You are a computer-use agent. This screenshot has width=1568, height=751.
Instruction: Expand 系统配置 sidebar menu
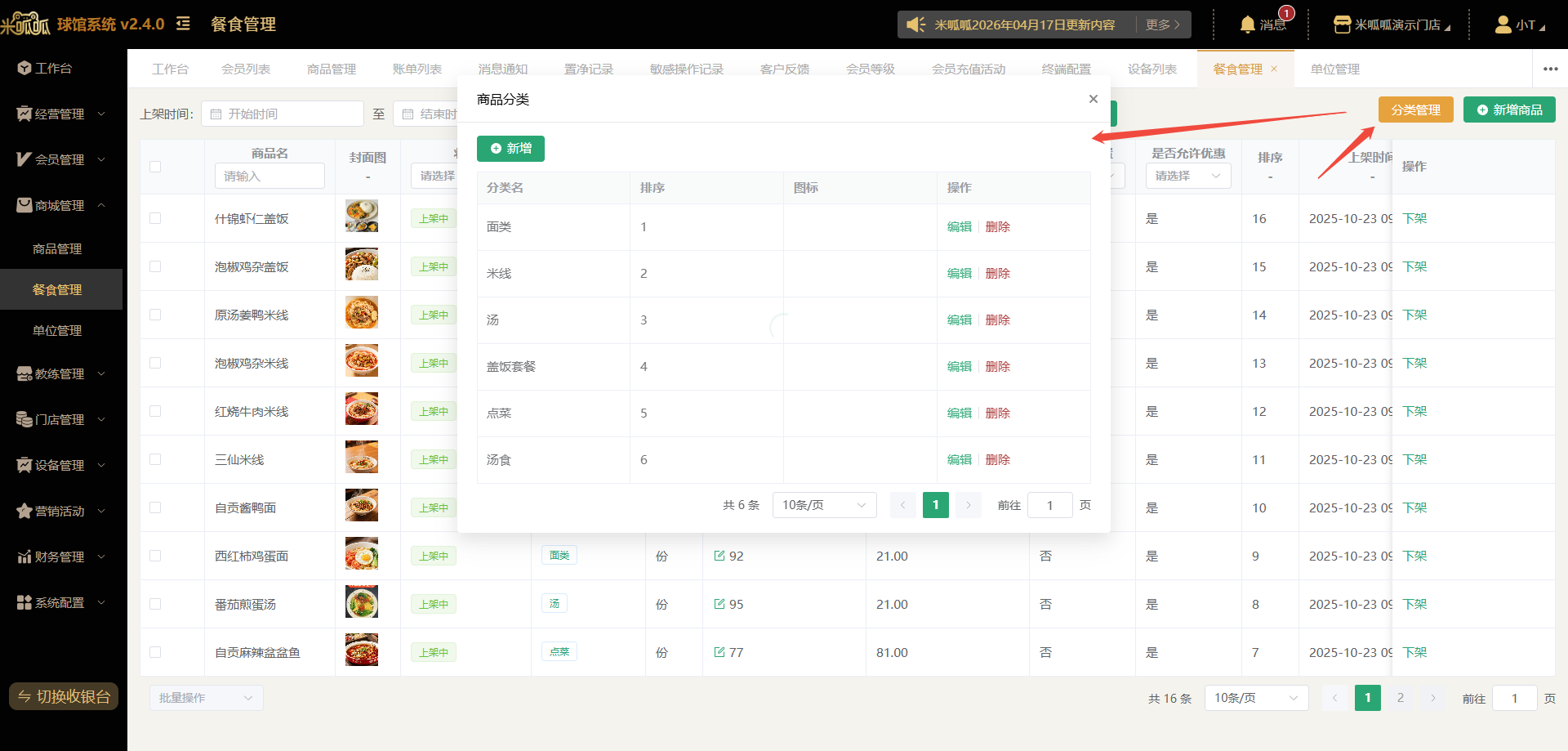click(61, 602)
